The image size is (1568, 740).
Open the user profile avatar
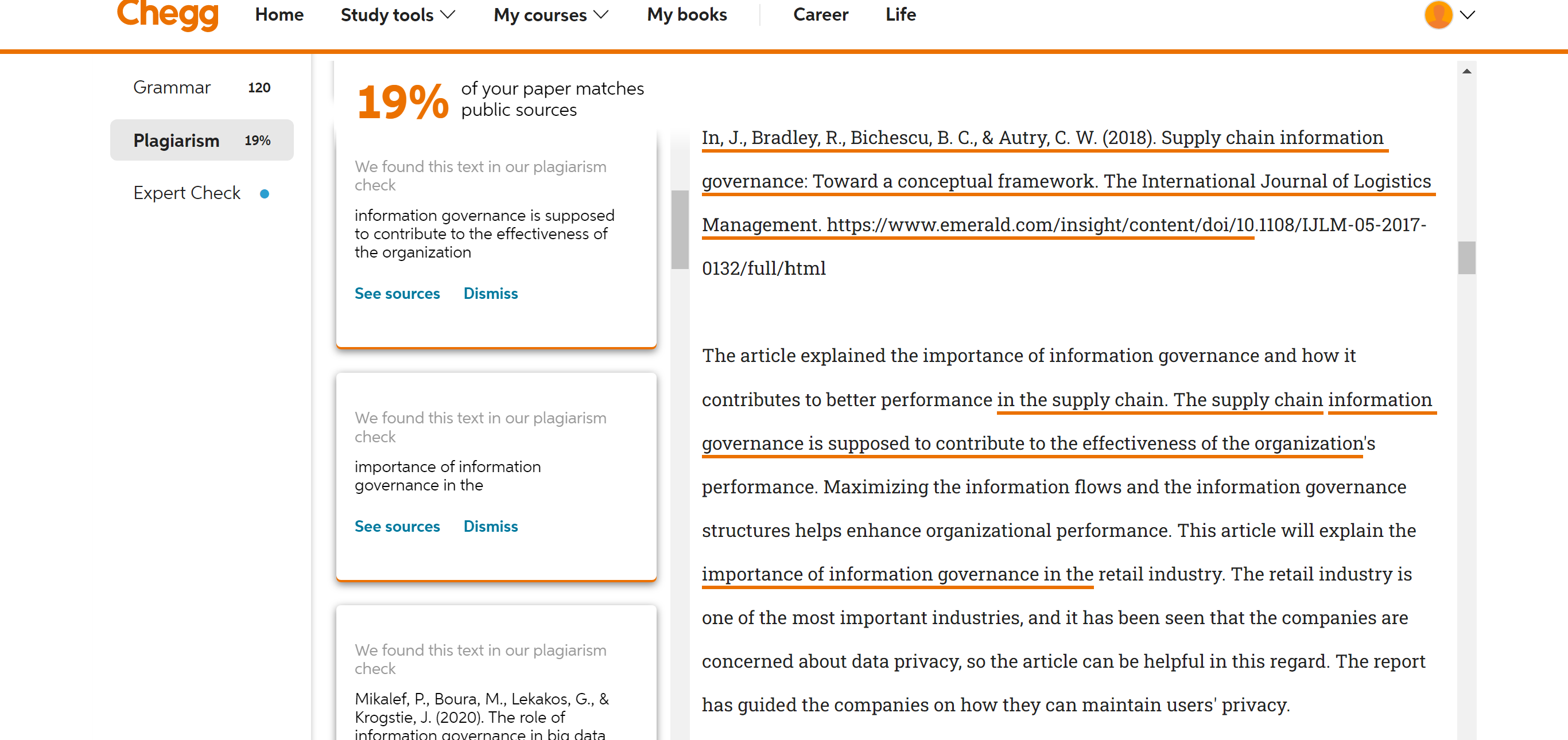[1438, 14]
